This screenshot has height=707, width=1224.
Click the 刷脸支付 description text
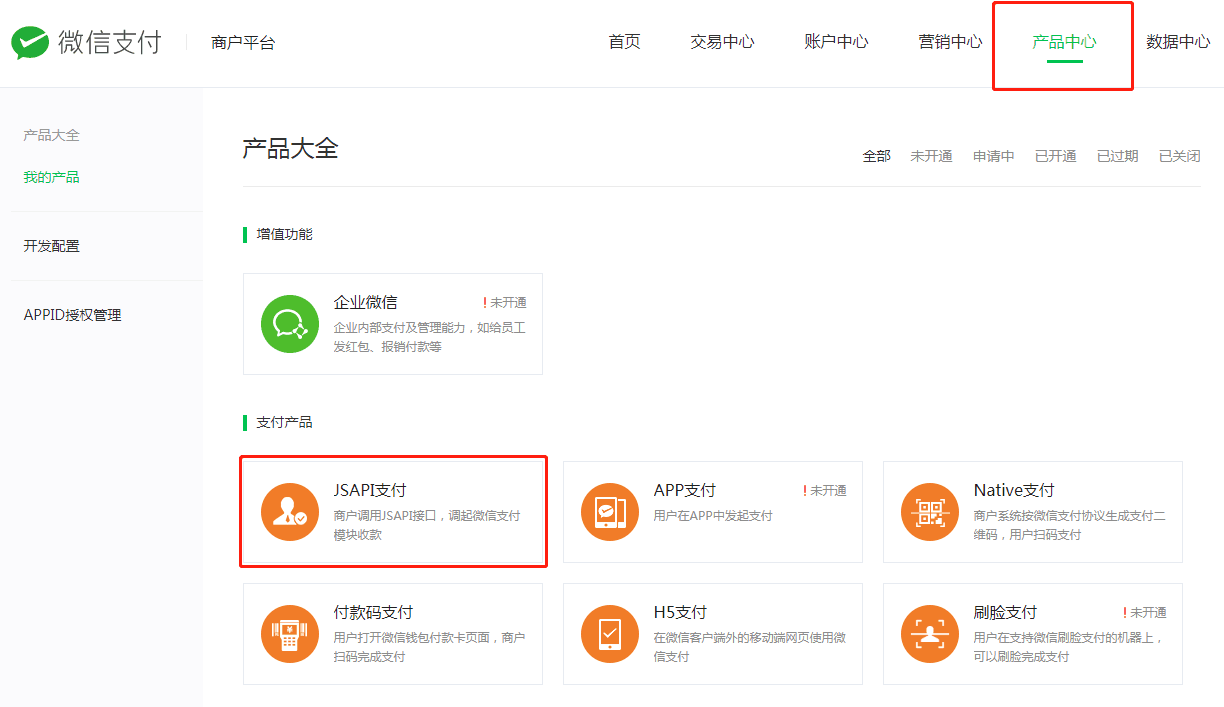pos(1069,647)
